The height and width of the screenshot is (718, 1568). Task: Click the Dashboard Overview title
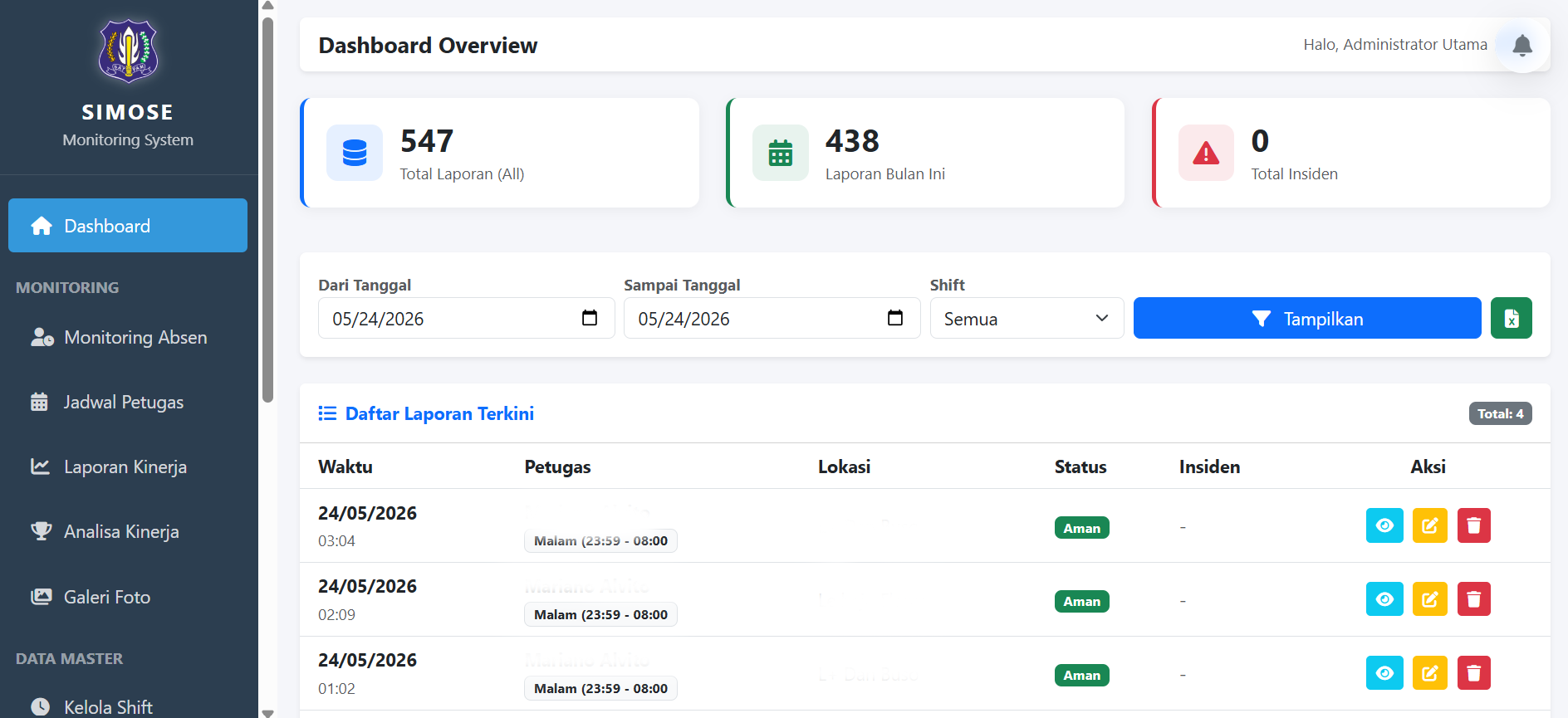pos(428,45)
